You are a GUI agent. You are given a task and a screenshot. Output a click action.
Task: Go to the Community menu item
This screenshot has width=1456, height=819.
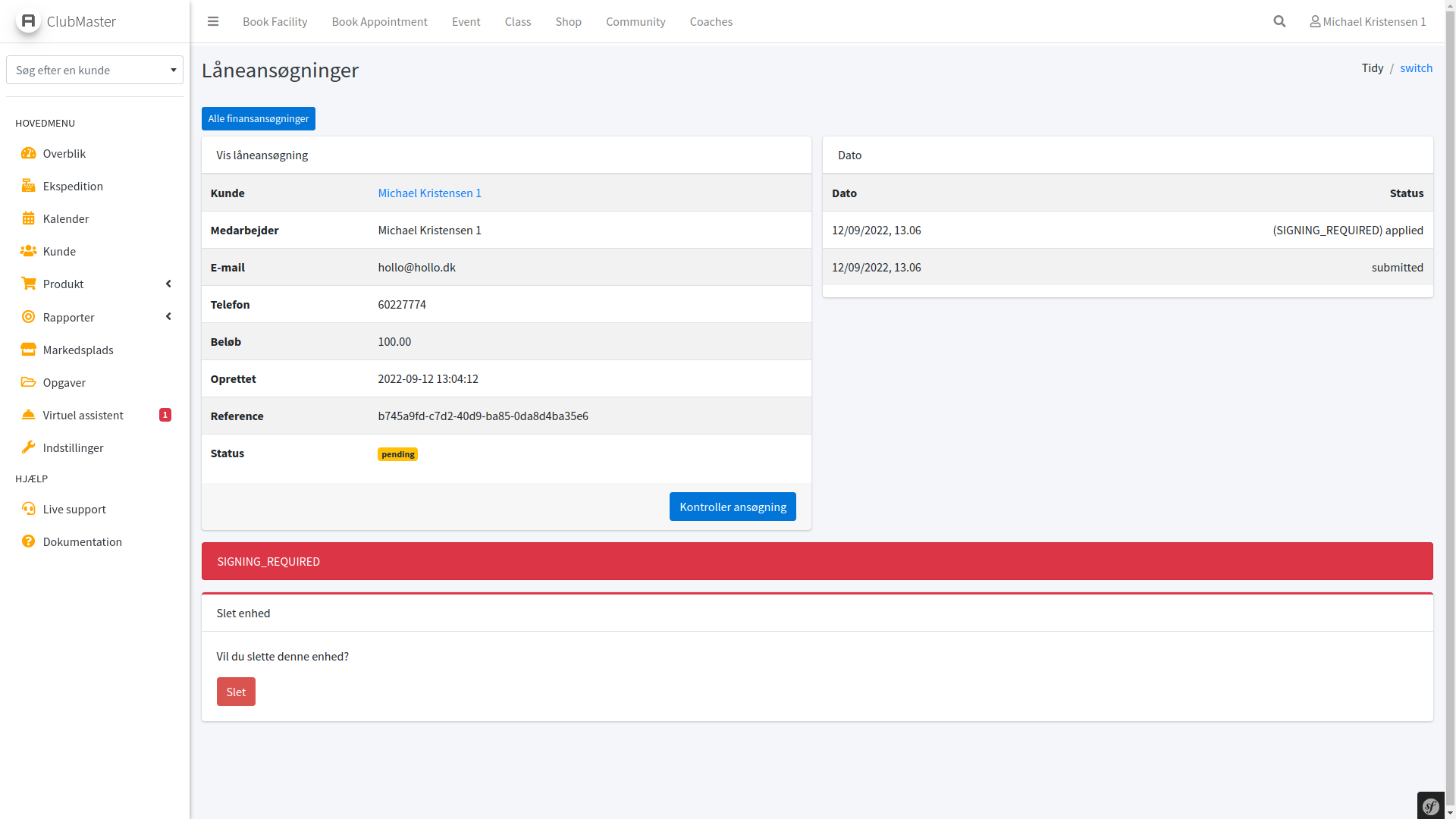635,21
